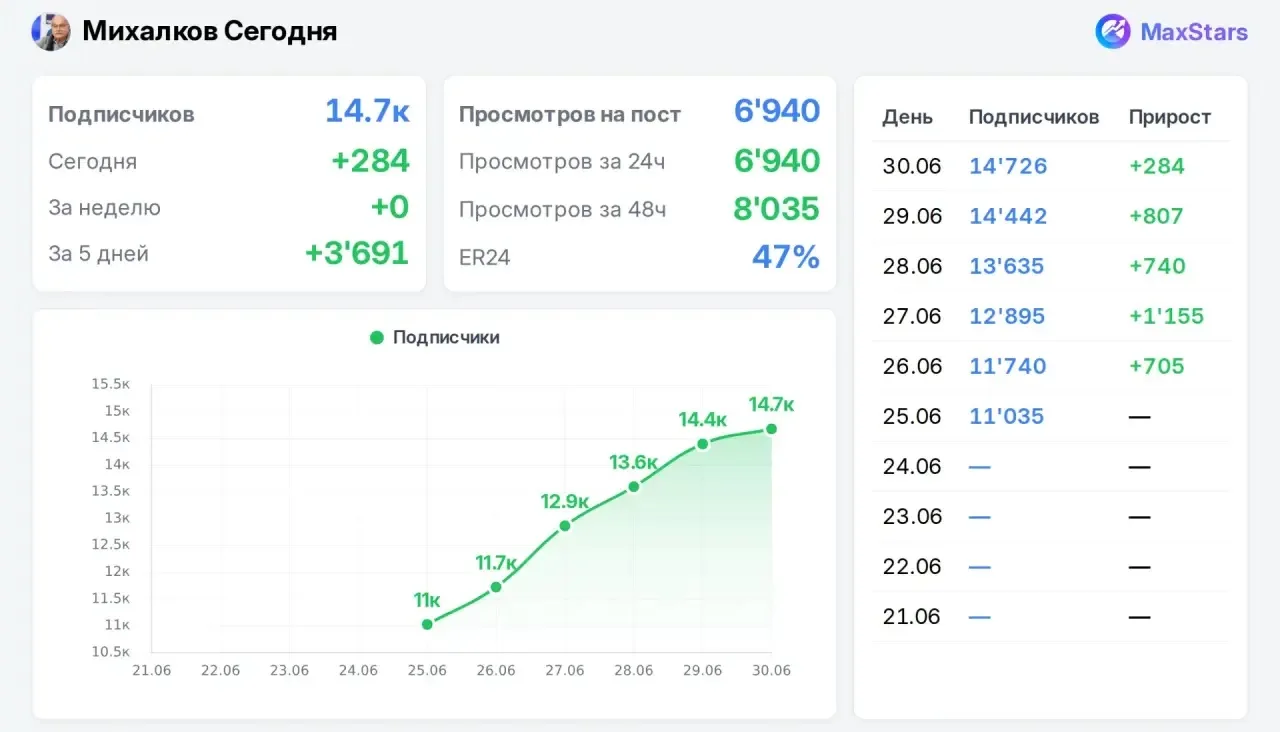
Task: Click the Просмотров на пост label
Action: [570, 115]
